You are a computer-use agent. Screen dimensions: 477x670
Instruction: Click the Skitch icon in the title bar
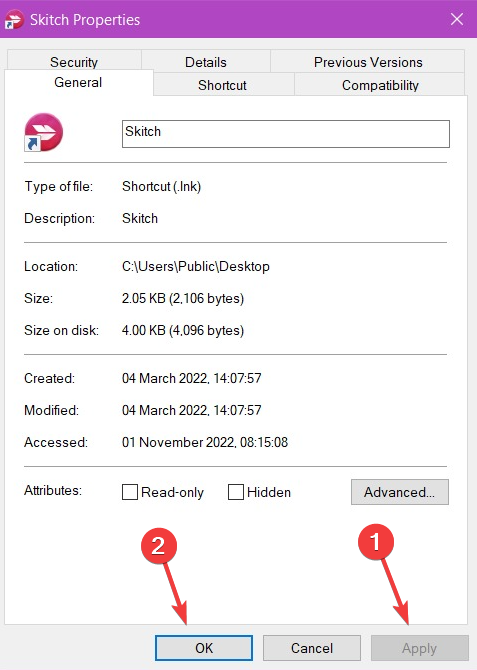pos(14,20)
